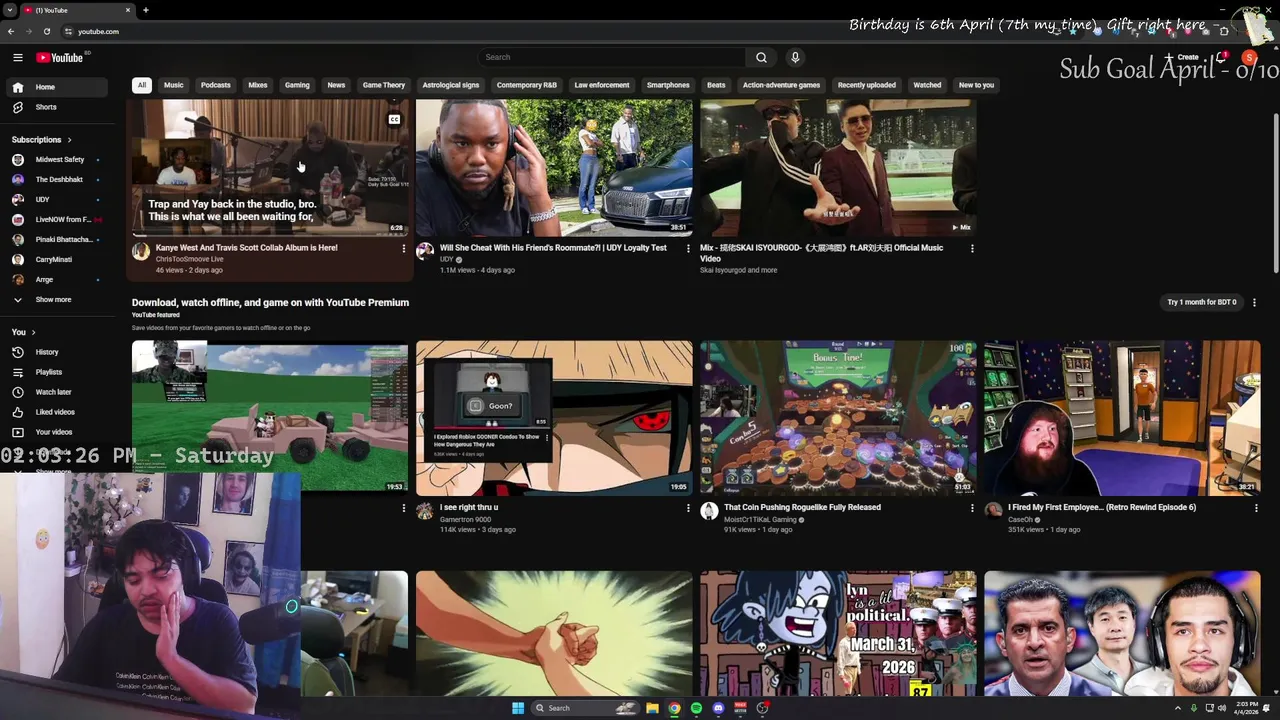Select the Music filter chip

[174, 85]
